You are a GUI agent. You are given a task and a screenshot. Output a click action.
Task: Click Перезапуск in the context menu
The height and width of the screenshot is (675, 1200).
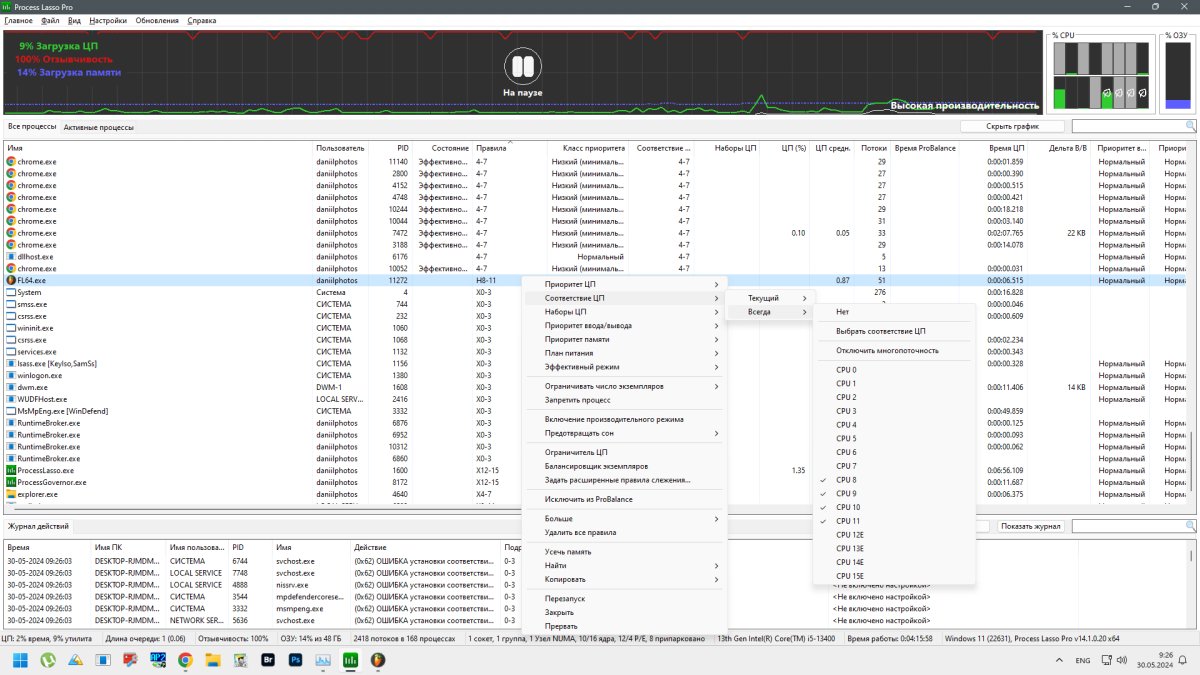pyautogui.click(x=623, y=598)
